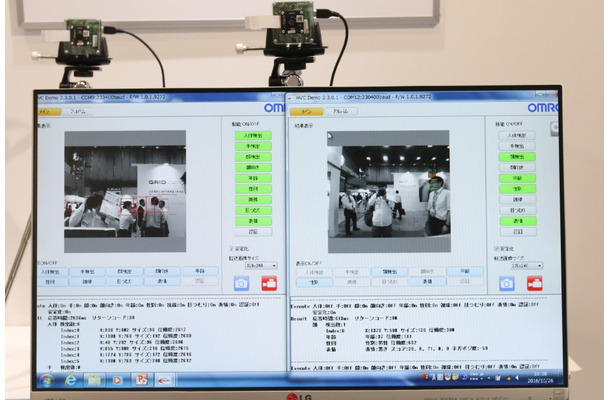This screenshot has width=610, height=400.
Task: Open image size dropdown in COM12 window
Action: coord(527,266)
